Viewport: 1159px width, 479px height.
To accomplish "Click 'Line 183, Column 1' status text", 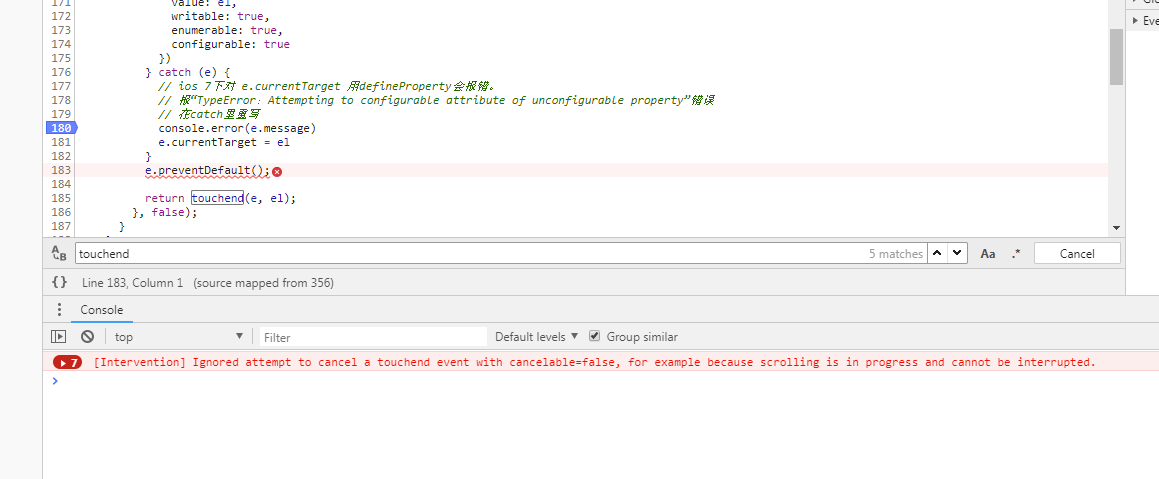I will coord(132,282).
